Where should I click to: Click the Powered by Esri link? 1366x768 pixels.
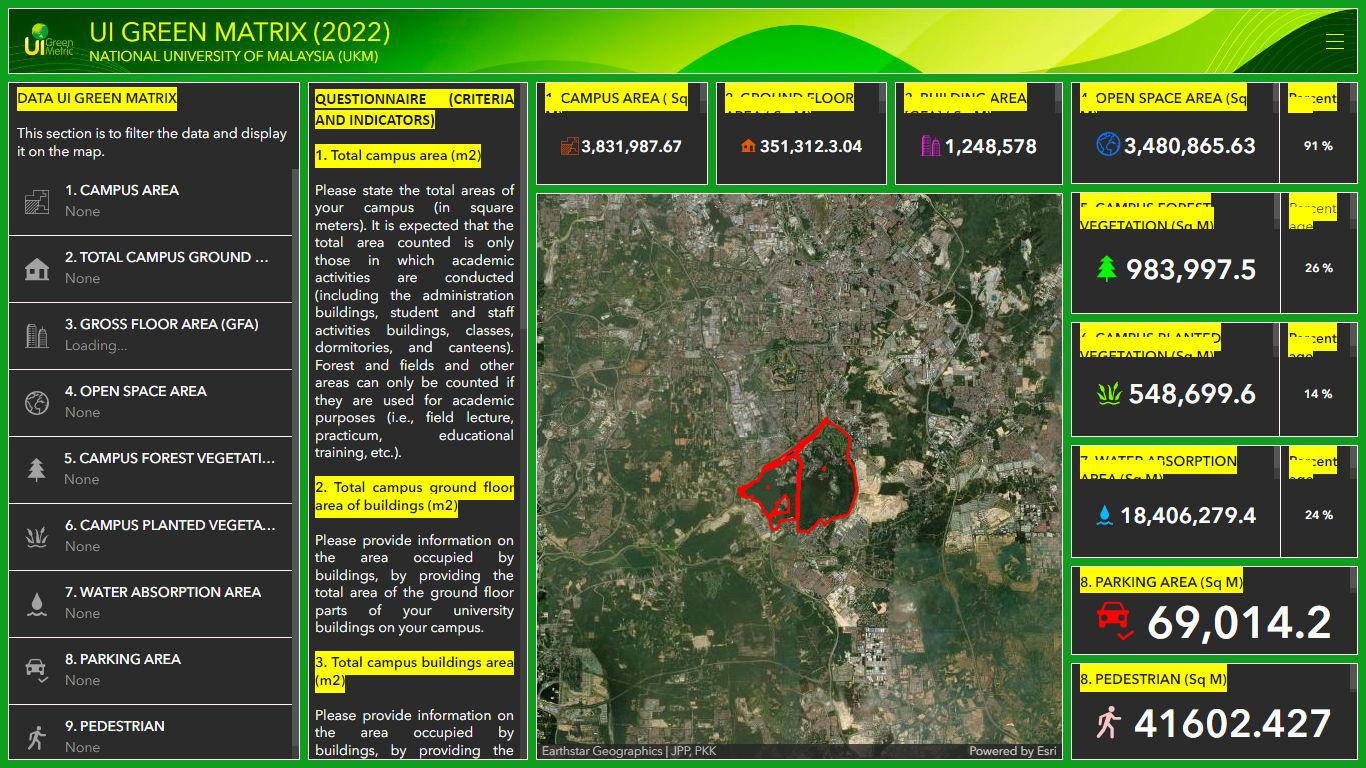click(1012, 750)
